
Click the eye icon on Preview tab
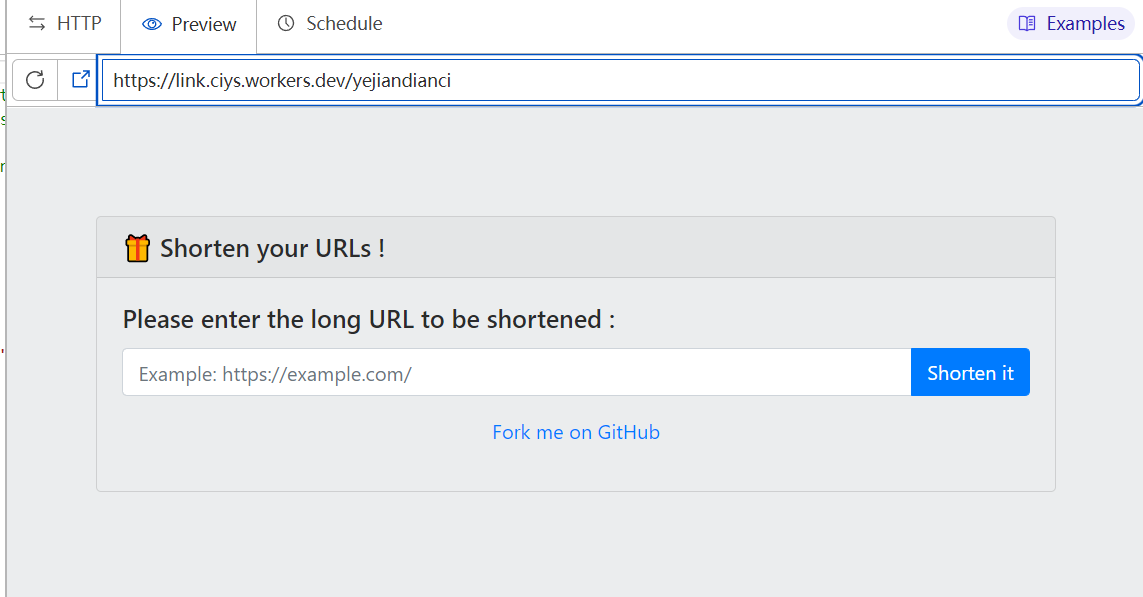click(x=152, y=24)
